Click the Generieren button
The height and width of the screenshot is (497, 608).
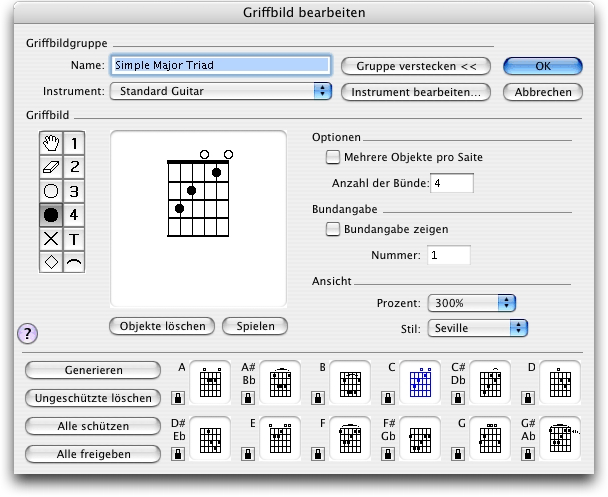click(x=93, y=370)
